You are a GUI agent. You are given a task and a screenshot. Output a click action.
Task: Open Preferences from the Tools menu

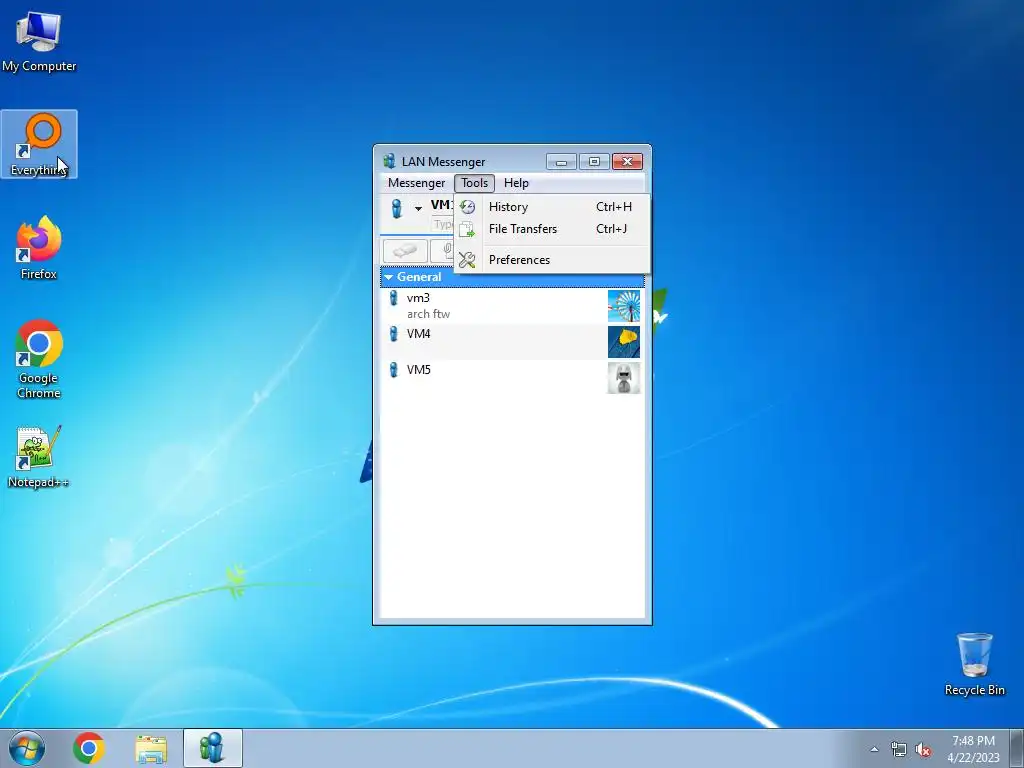[x=551, y=260]
